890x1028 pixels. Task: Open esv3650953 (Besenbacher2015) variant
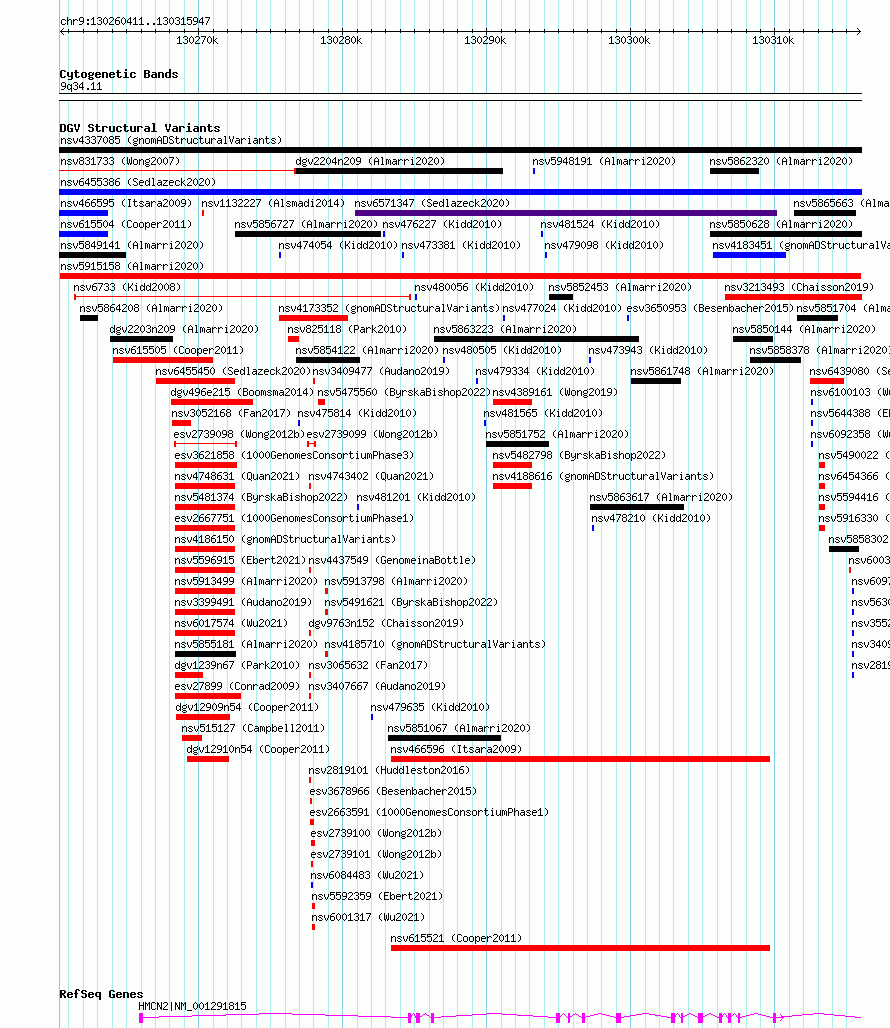coord(710,308)
